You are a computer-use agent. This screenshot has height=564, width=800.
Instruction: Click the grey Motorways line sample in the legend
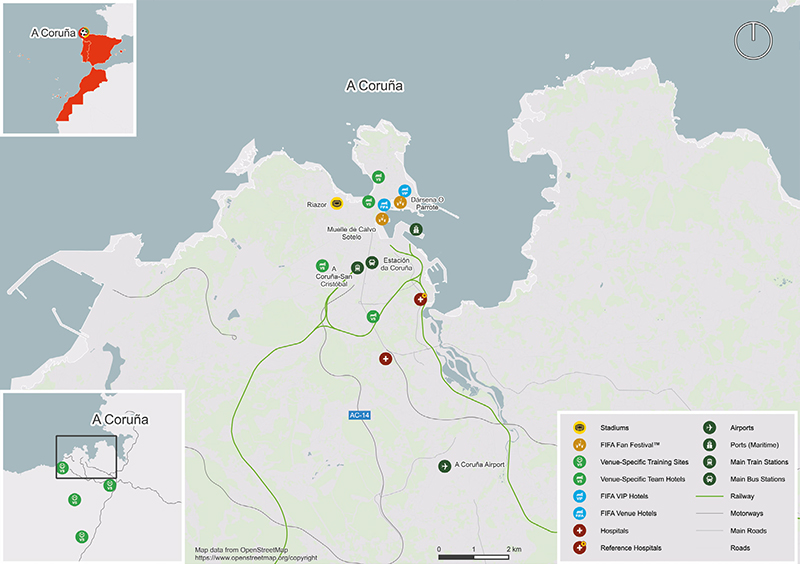(x=709, y=513)
